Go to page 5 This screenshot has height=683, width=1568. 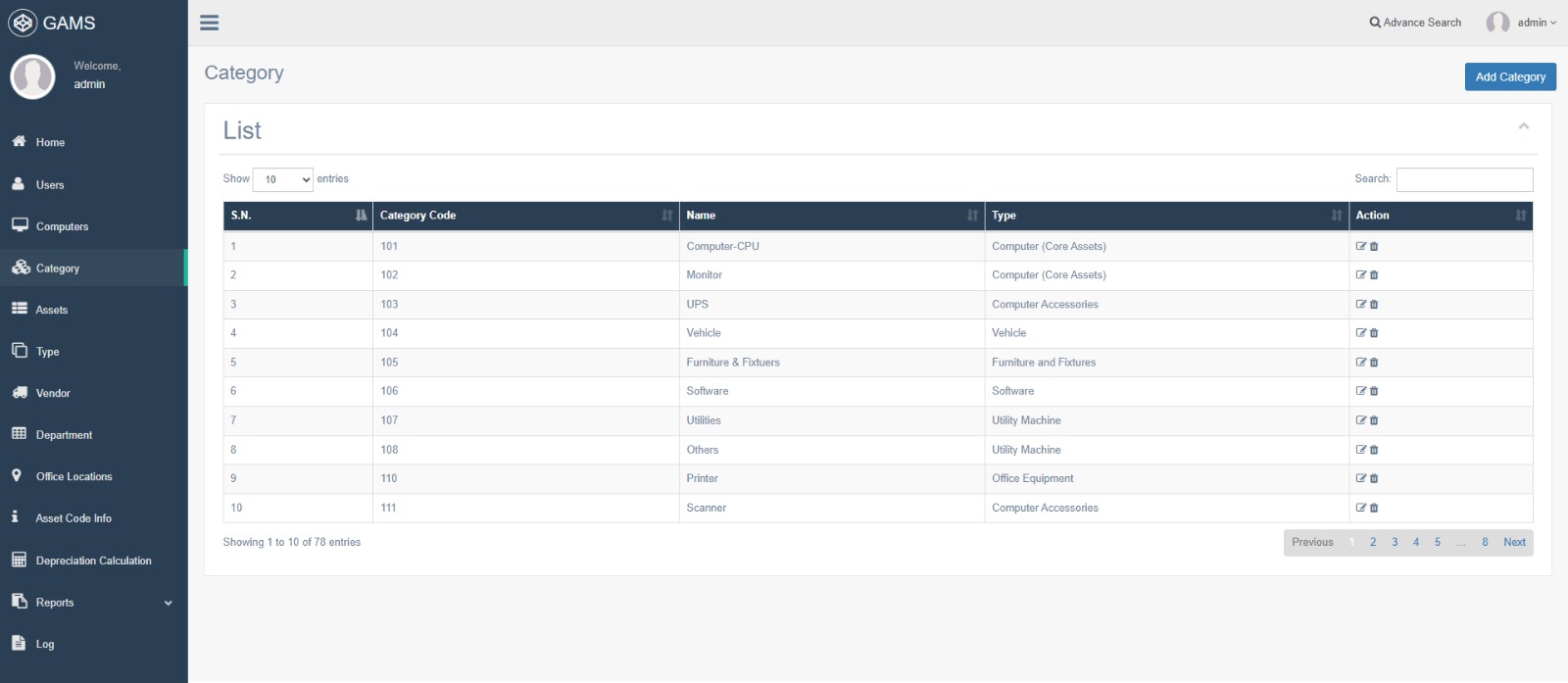(x=1438, y=542)
